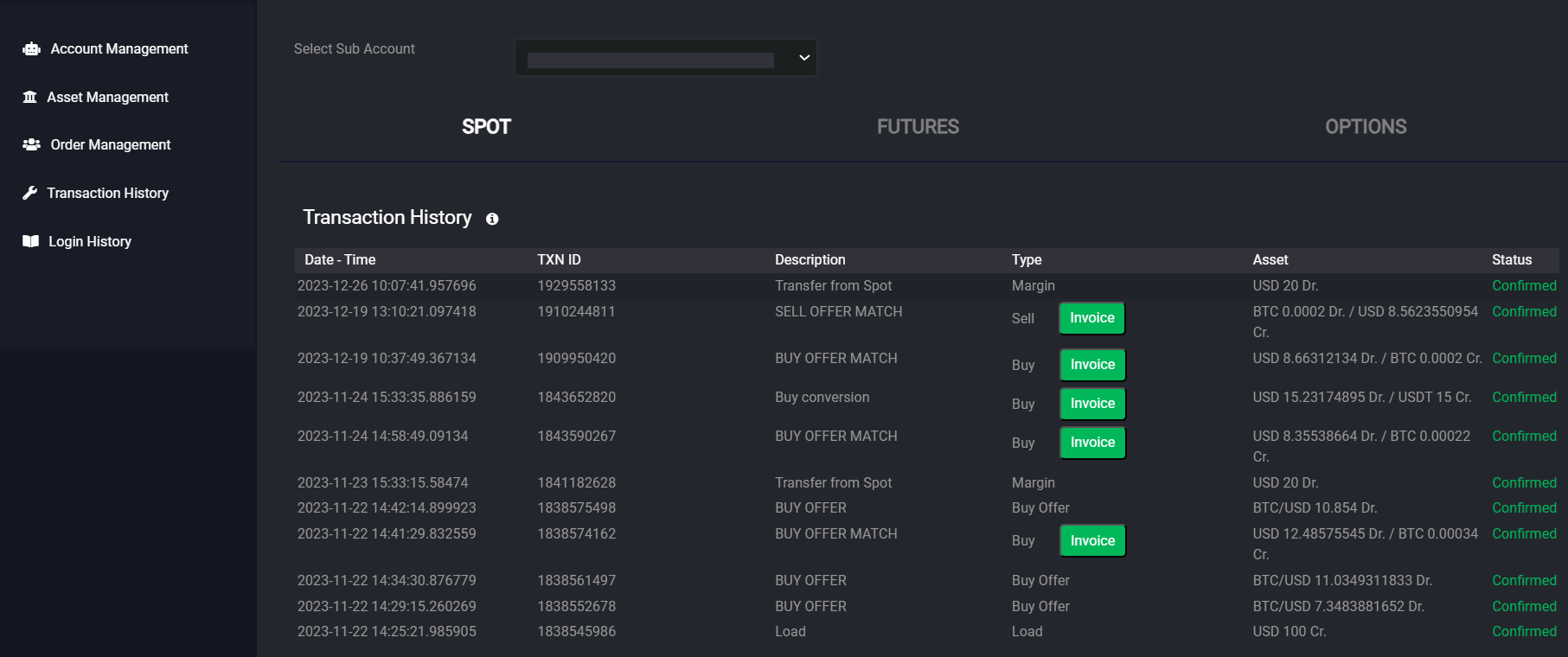
Task: Open Login History in the sidebar
Action: [90, 241]
